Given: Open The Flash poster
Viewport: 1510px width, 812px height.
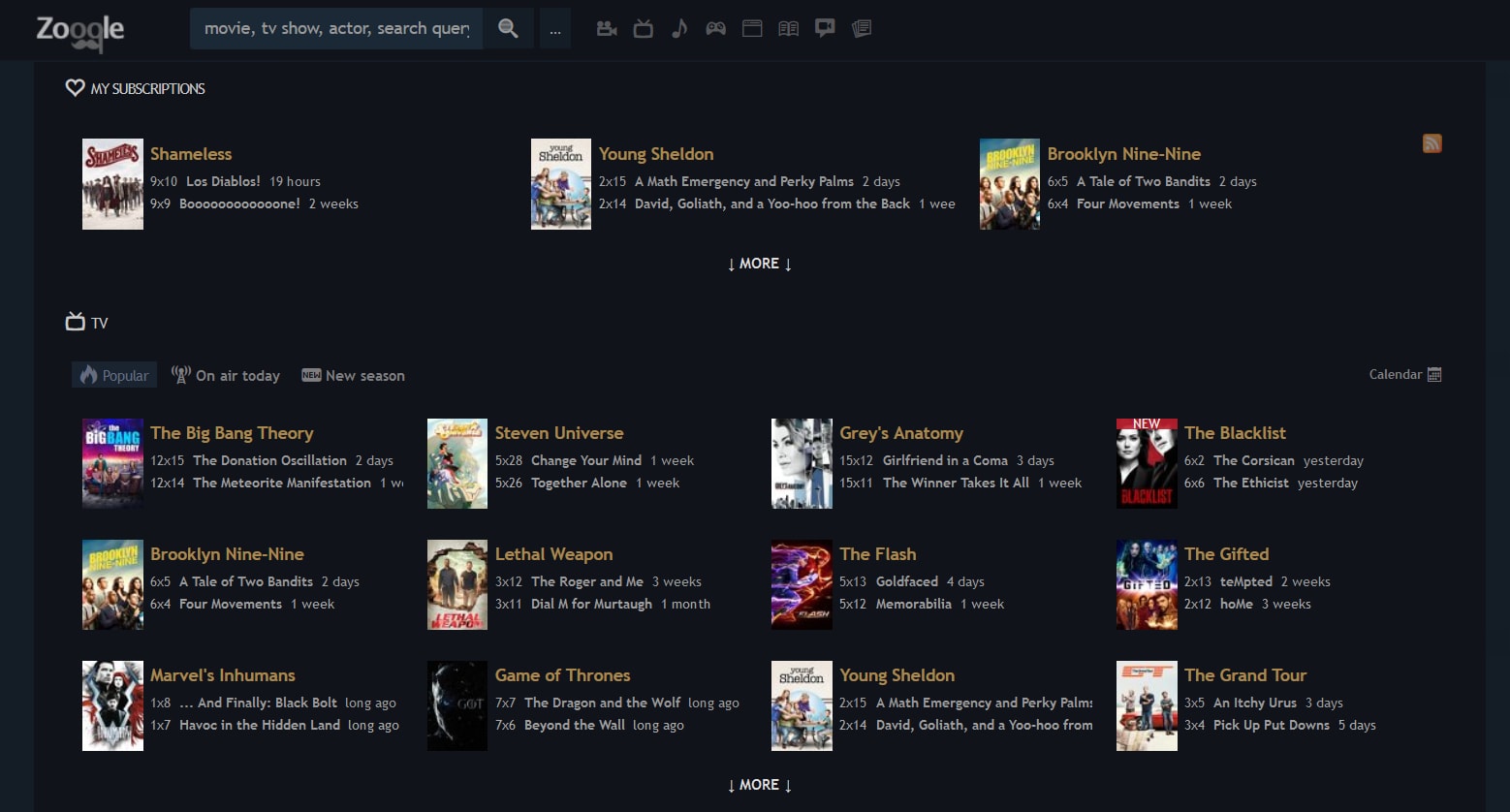Looking at the screenshot, I should [x=802, y=584].
